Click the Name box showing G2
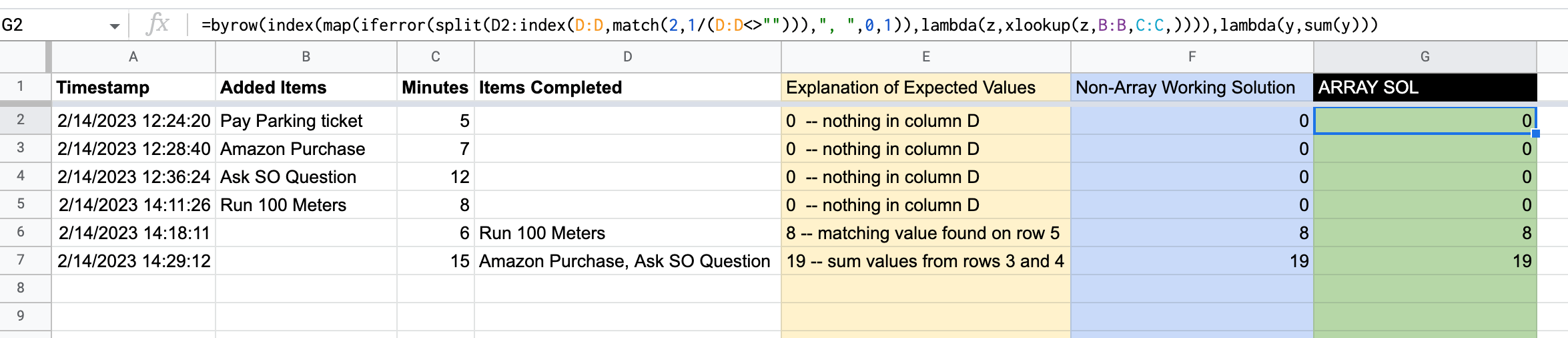This screenshot has height=338, width=1568. pyautogui.click(x=53, y=25)
